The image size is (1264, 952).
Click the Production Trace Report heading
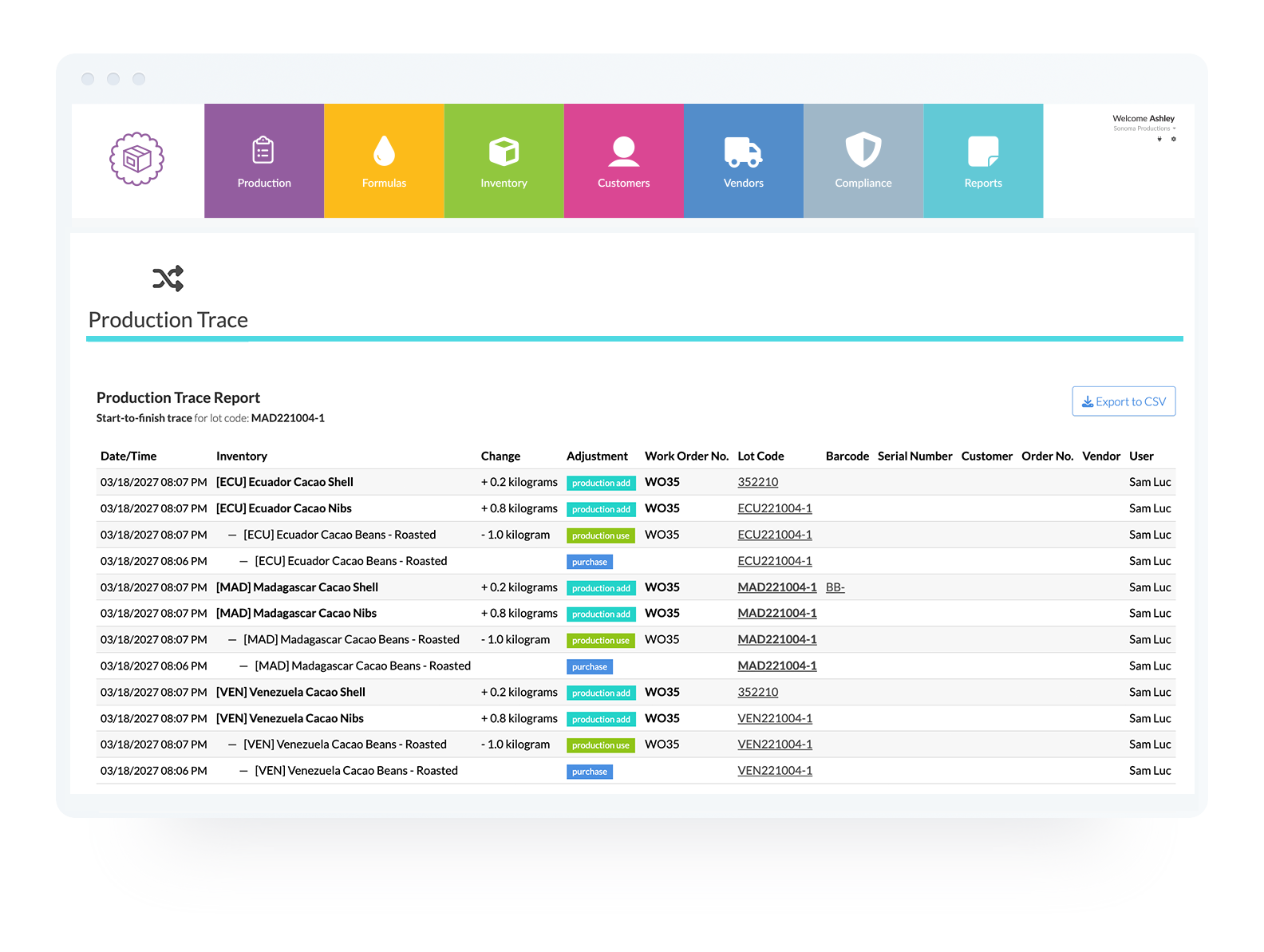click(x=178, y=397)
